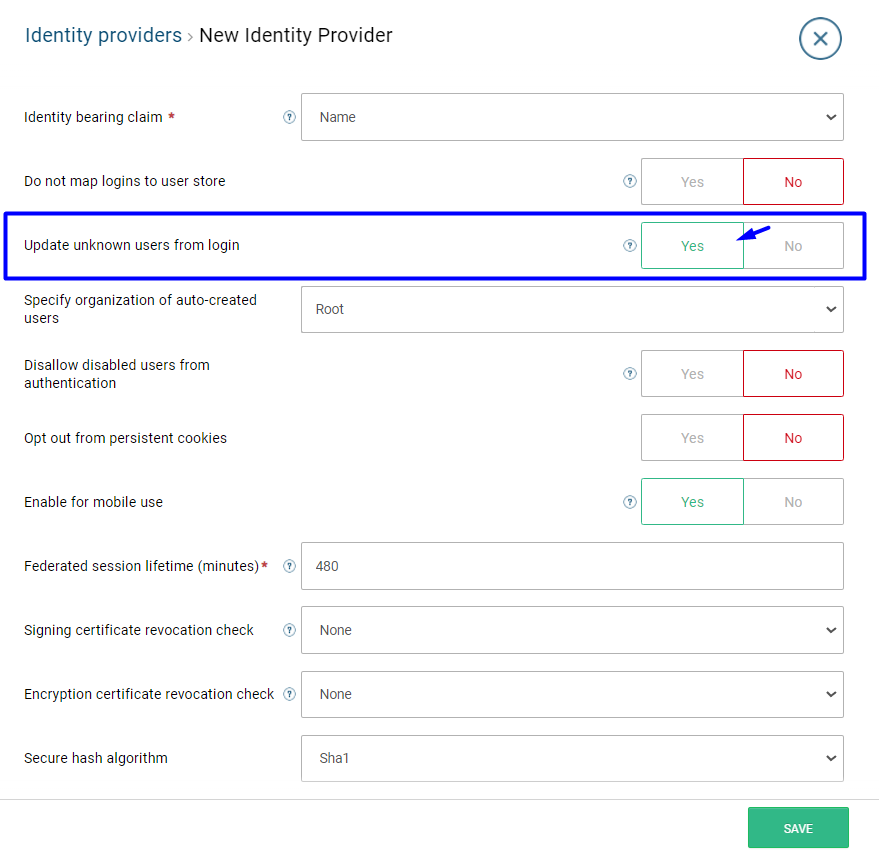Image resolution: width=879 pixels, height=854 pixels.
Task: Expand organization of auto-created users dropdown
Action: (572, 310)
